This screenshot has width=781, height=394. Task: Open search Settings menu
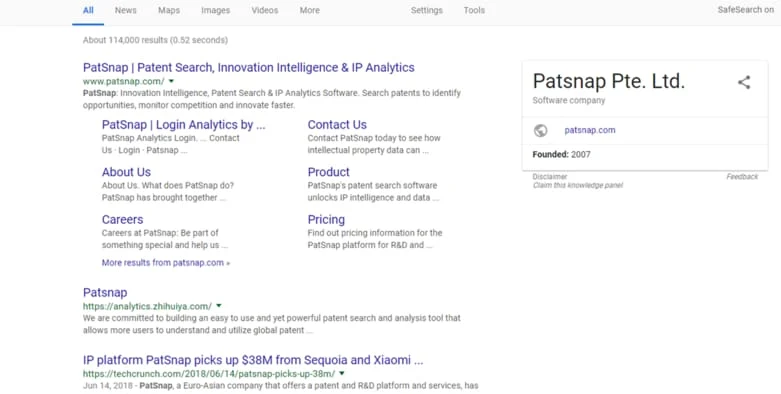426,10
